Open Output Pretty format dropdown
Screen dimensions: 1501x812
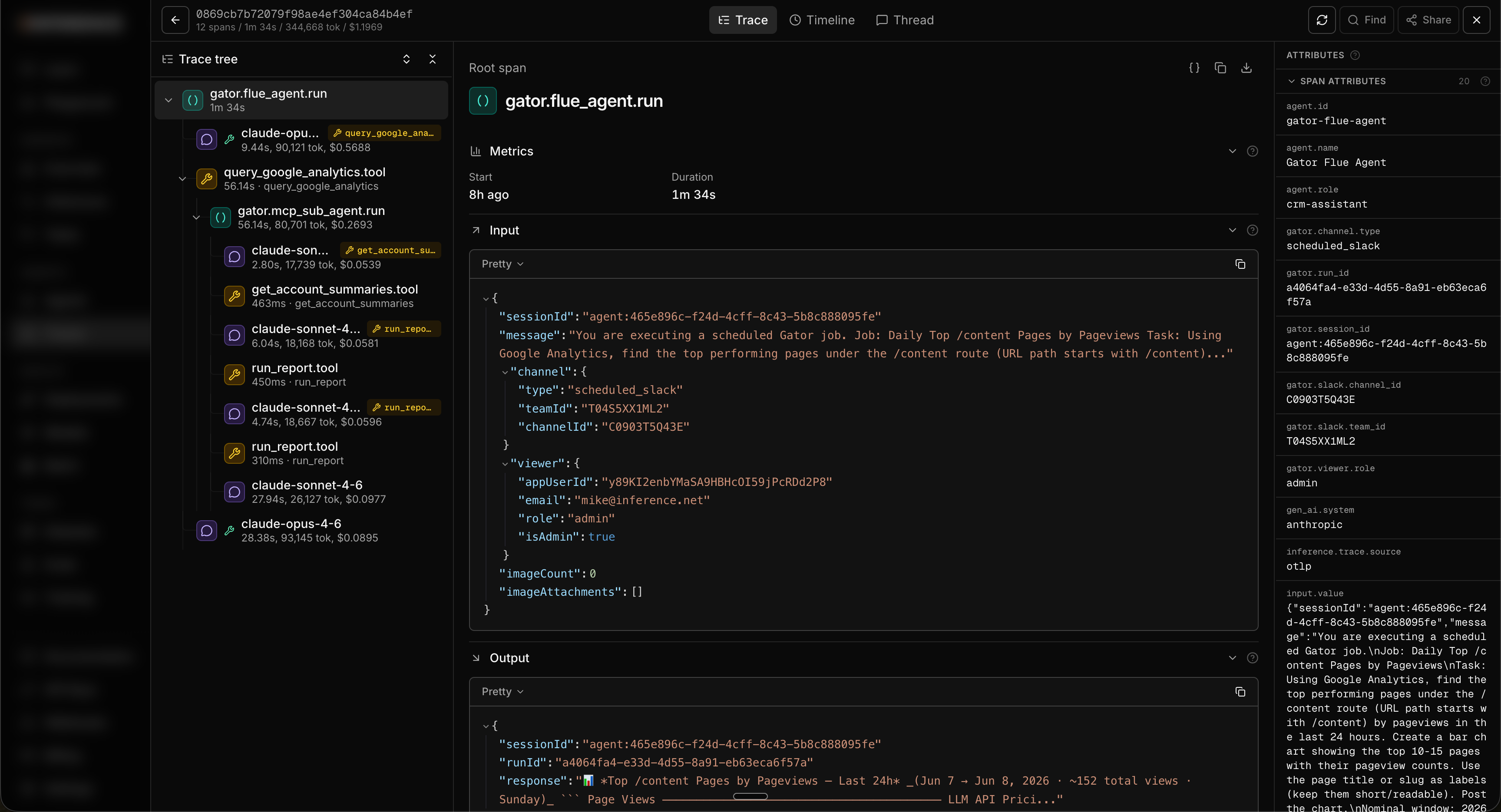(502, 691)
